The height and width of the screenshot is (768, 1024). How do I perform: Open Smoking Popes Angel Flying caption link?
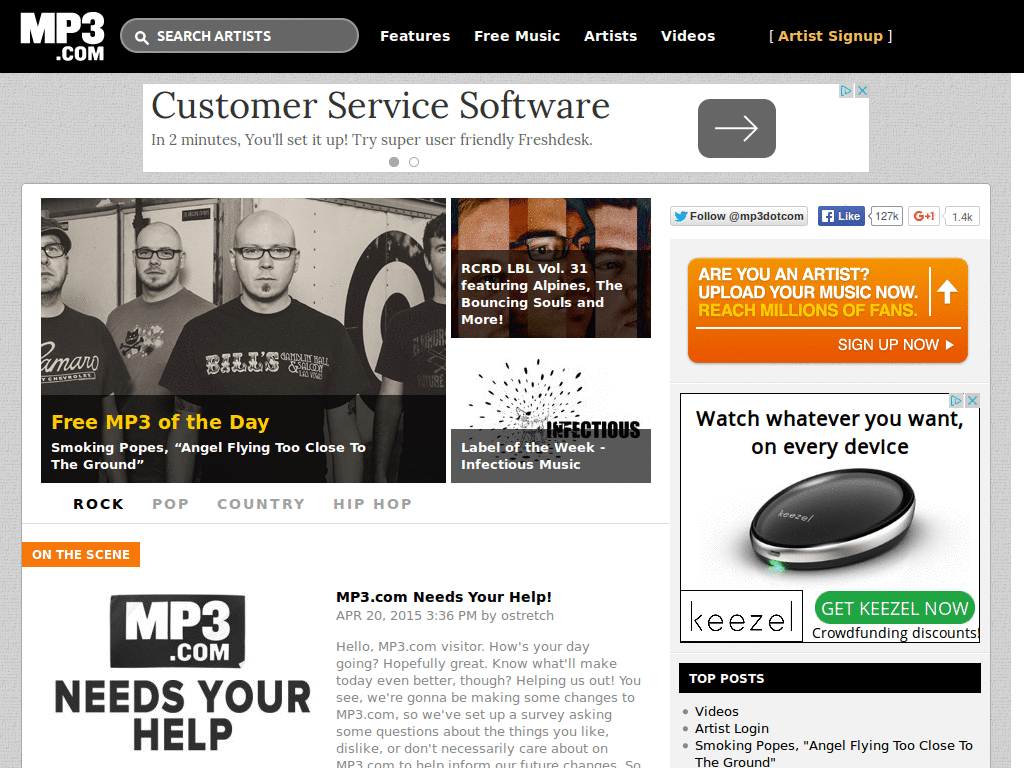click(x=208, y=456)
